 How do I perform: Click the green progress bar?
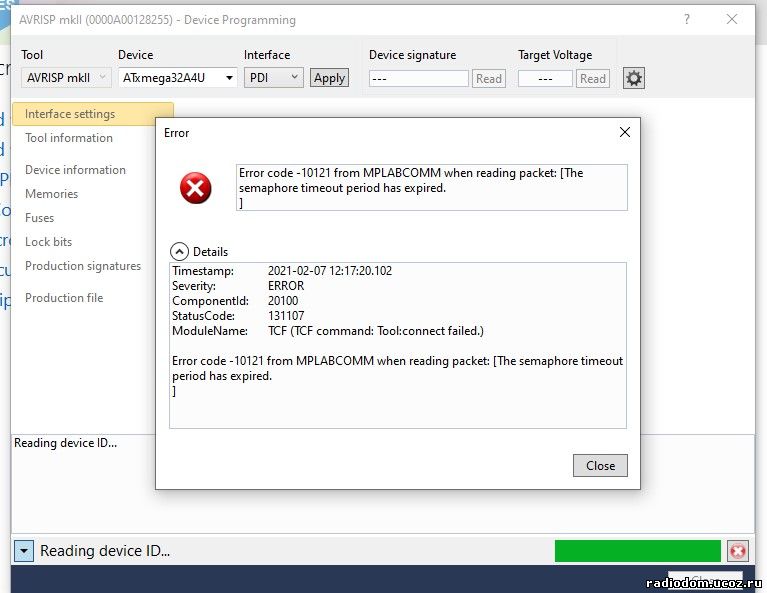[x=637, y=551]
